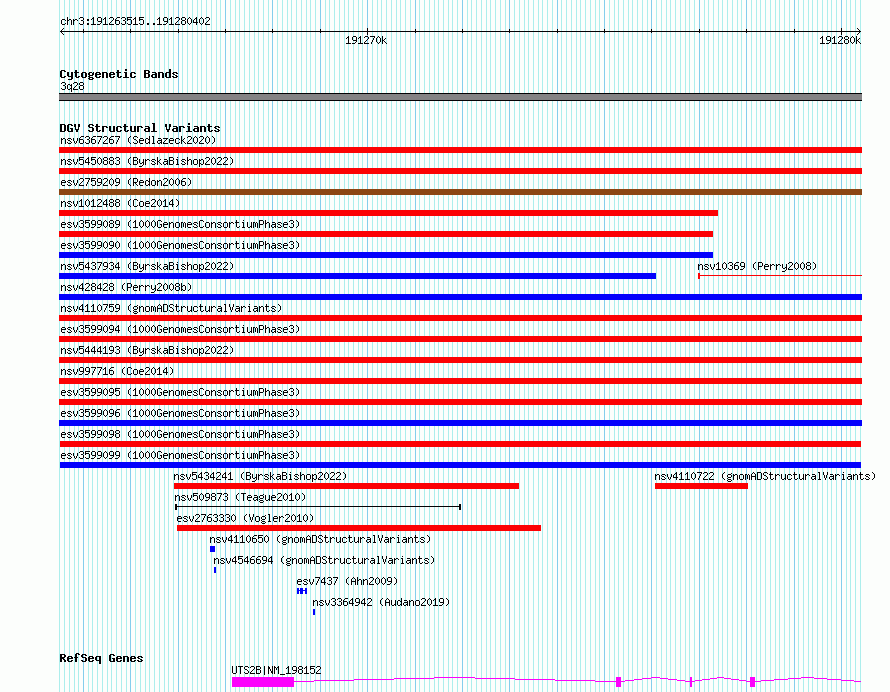Click the nsv4110722 (gnomADStructuralVariants) label
This screenshot has height=692, width=890.
[765, 476]
